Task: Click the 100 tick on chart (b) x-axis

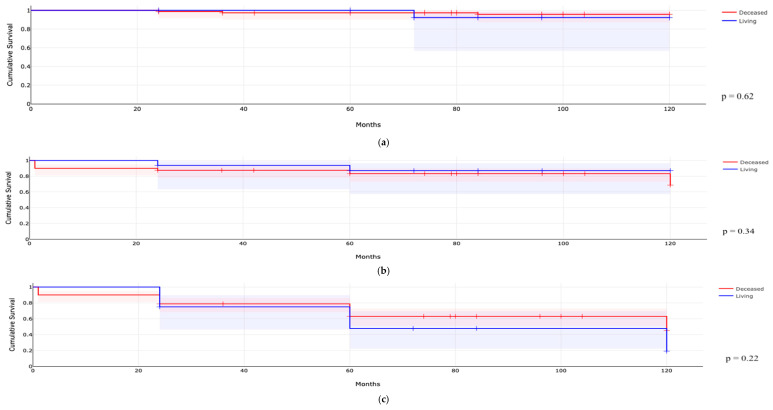Action: click(563, 243)
